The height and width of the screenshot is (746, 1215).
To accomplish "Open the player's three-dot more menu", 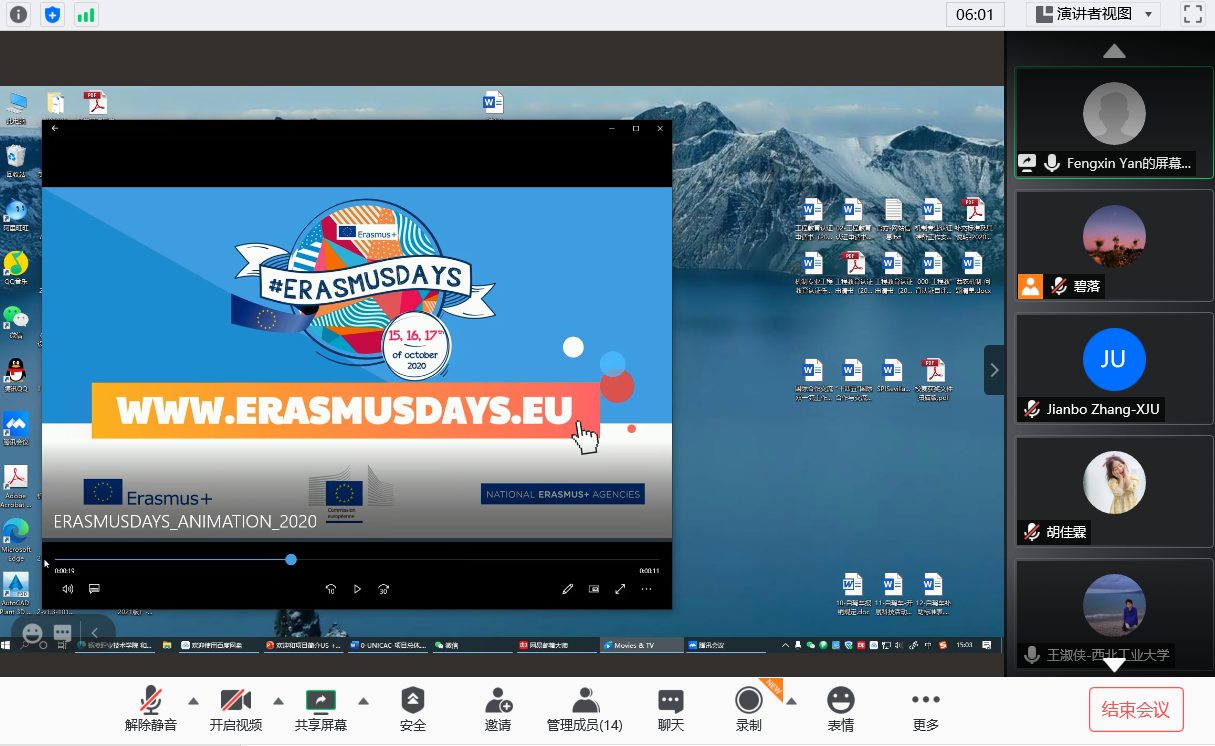I will 646,589.
